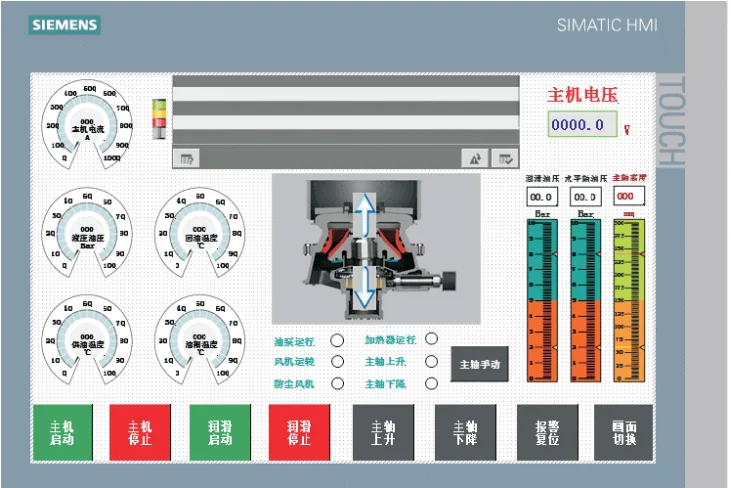Click the 加热器运行 indicator lamp

[431, 338]
